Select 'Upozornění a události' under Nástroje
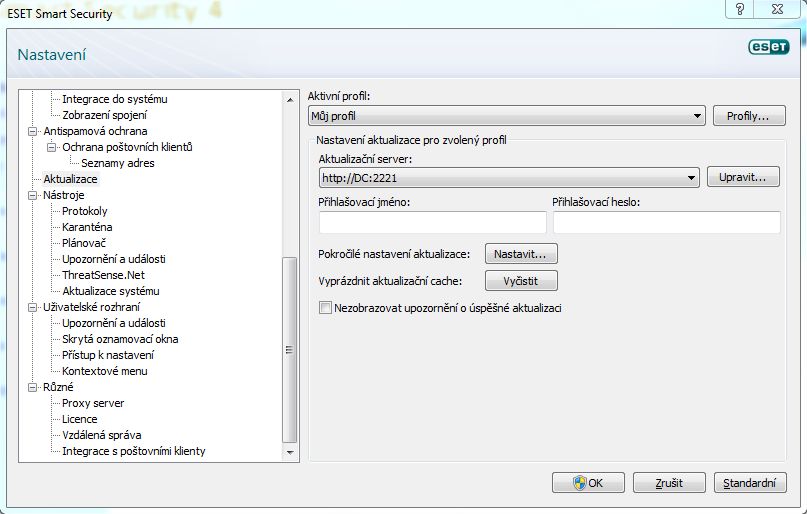The image size is (807, 514). click(x=114, y=259)
